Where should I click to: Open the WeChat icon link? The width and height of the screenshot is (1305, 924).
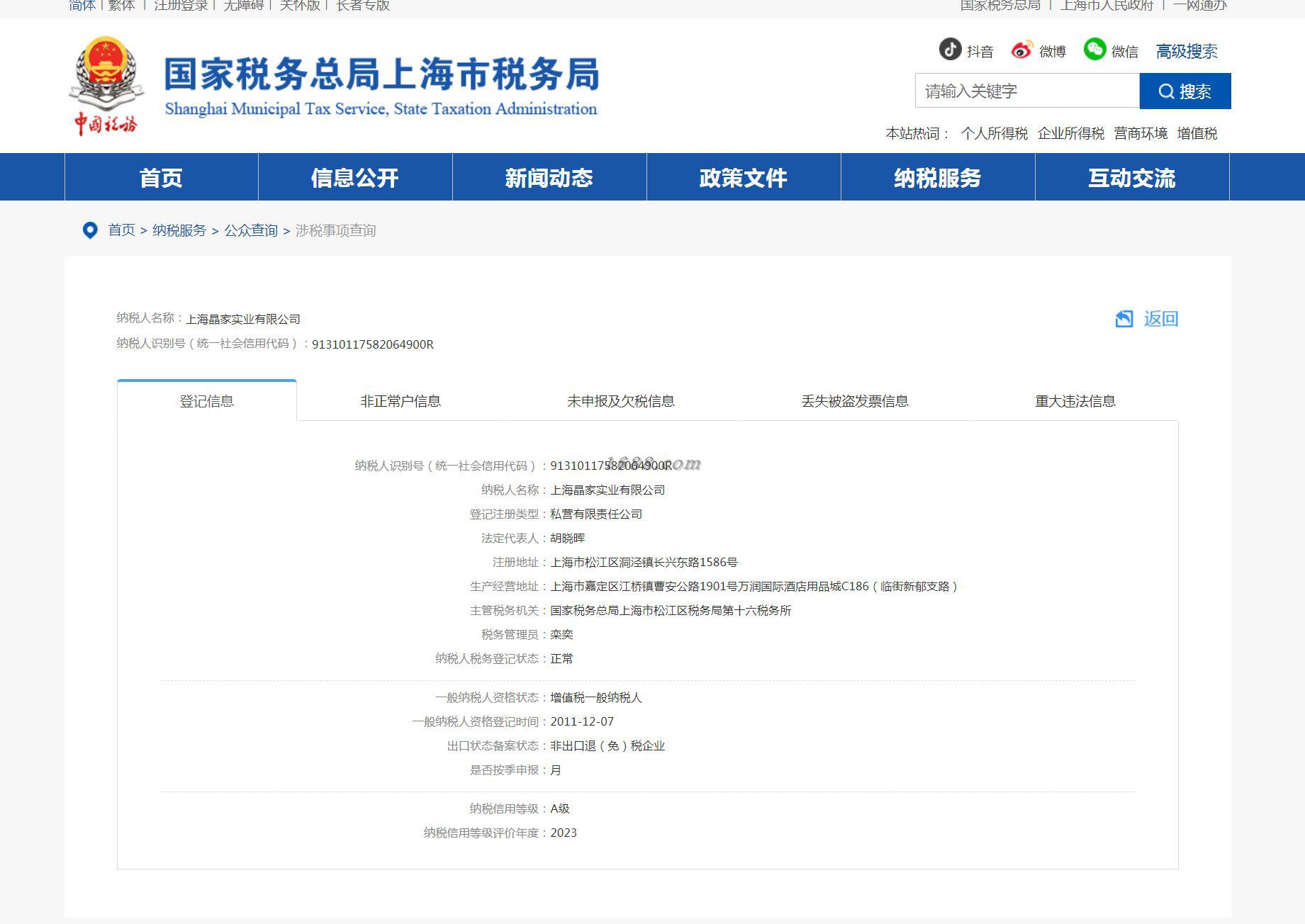pos(1094,50)
